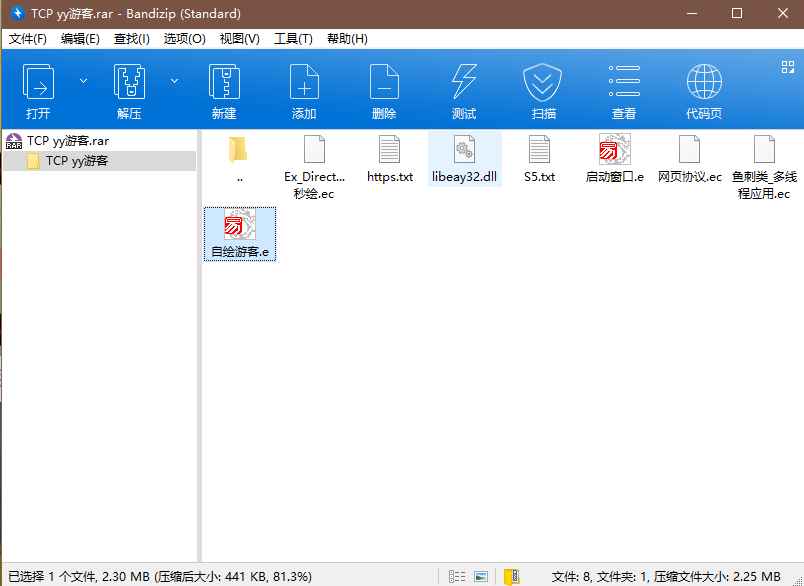Image resolution: width=804 pixels, height=586 pixels.
Task: Click the yellow archive icon in status bar
Action: point(512,576)
